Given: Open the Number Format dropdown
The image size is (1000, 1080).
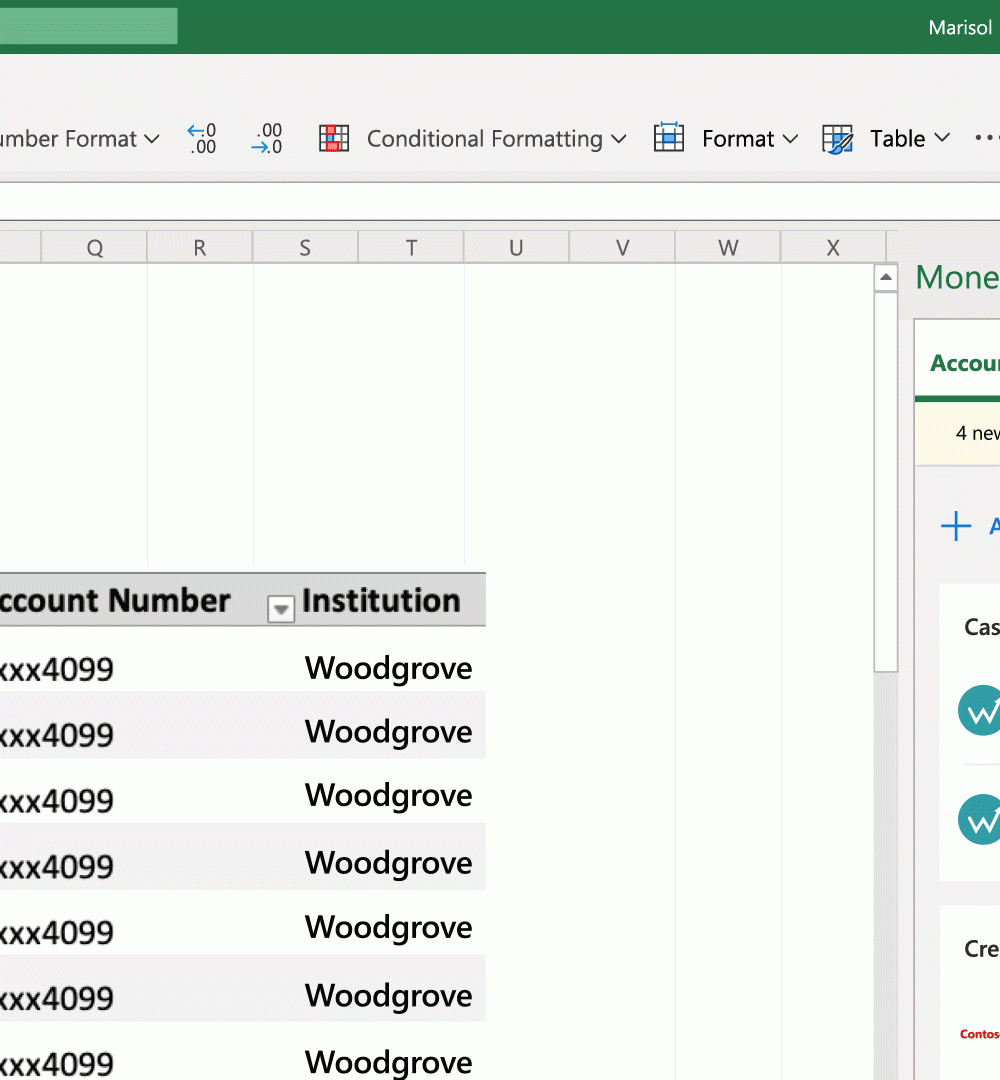Looking at the screenshot, I should [x=80, y=138].
